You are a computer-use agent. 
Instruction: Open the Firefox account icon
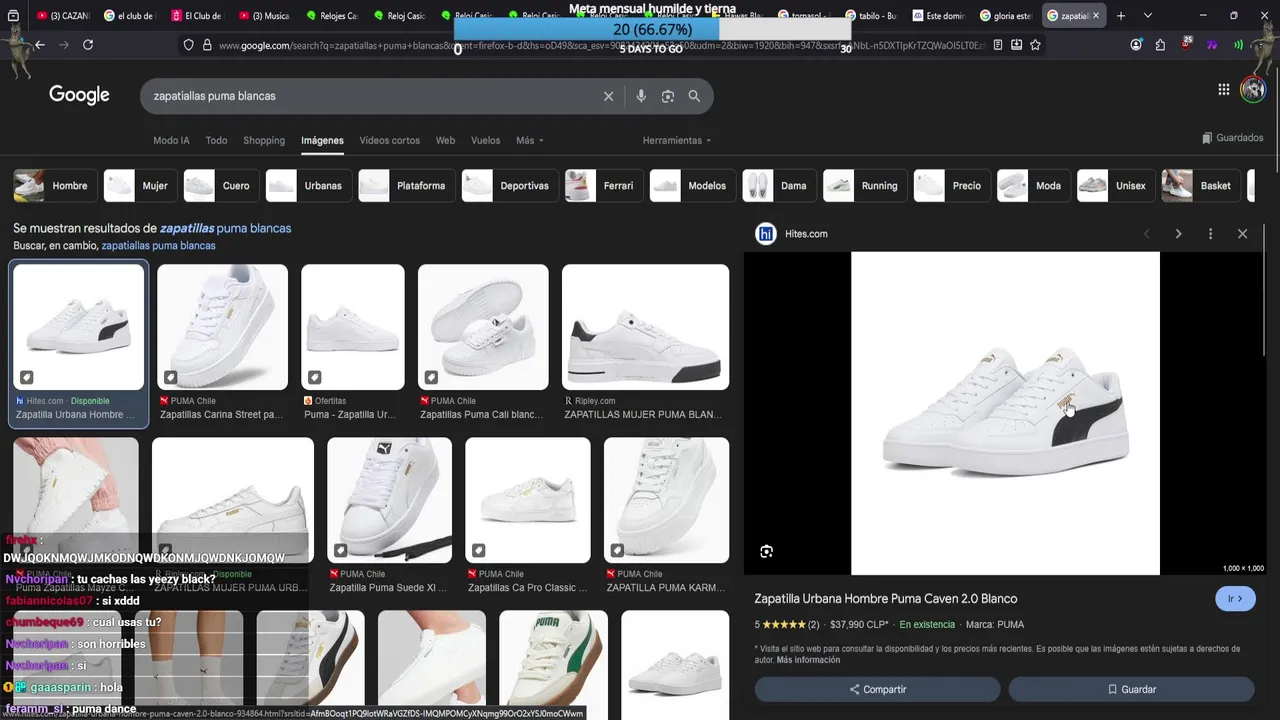click(x=1136, y=45)
